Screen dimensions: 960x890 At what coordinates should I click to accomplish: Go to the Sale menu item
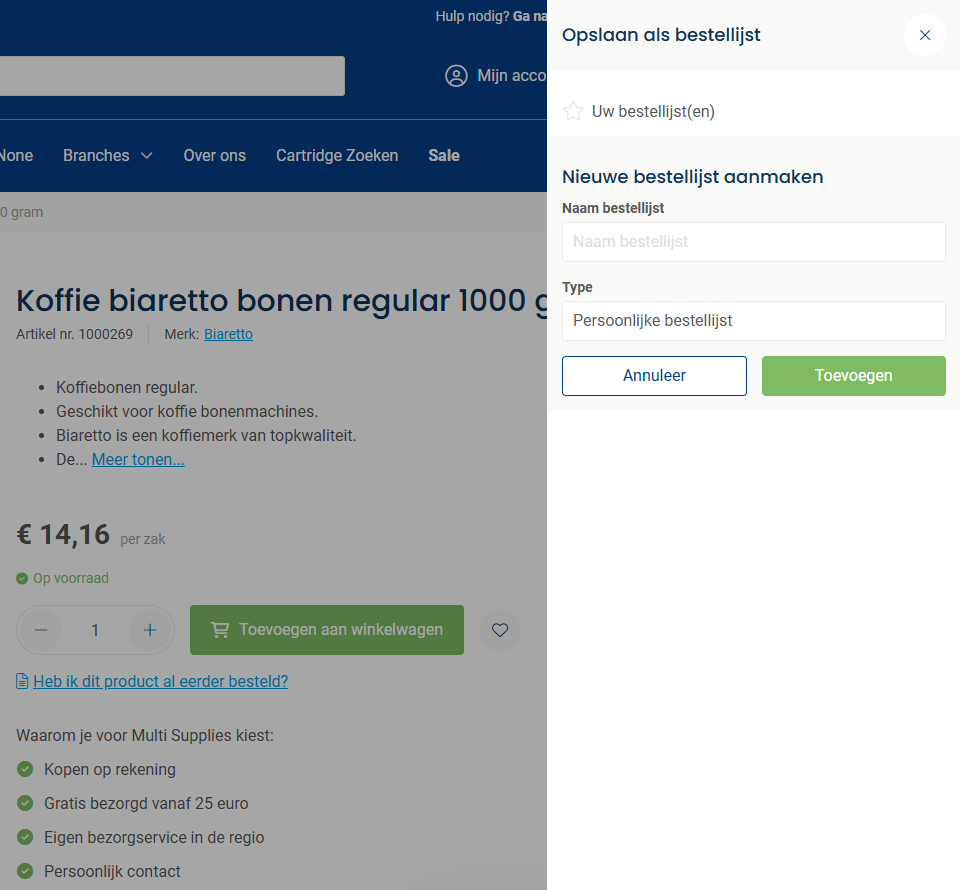(x=444, y=155)
